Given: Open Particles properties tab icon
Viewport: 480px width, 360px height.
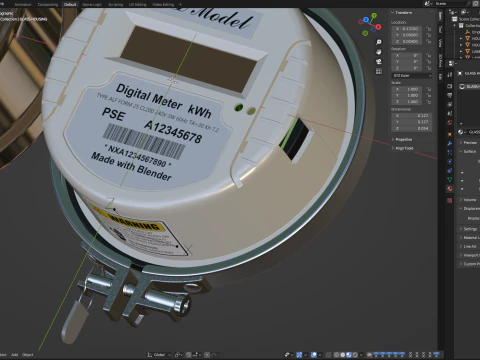Looking at the screenshot, I should (450, 152).
